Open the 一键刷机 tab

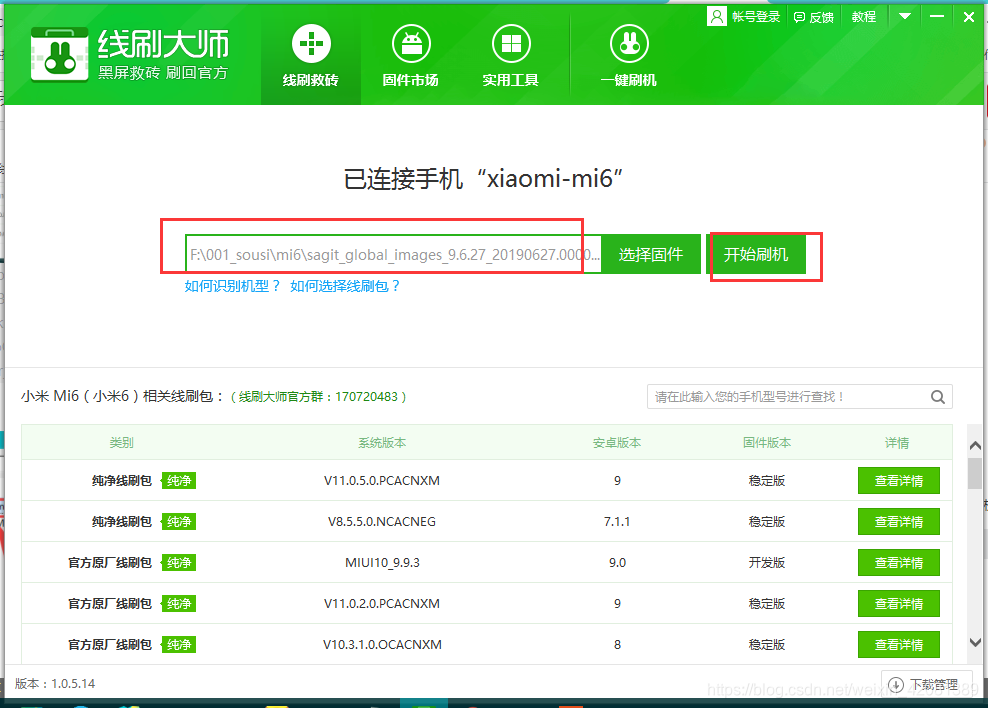pyautogui.click(x=629, y=55)
